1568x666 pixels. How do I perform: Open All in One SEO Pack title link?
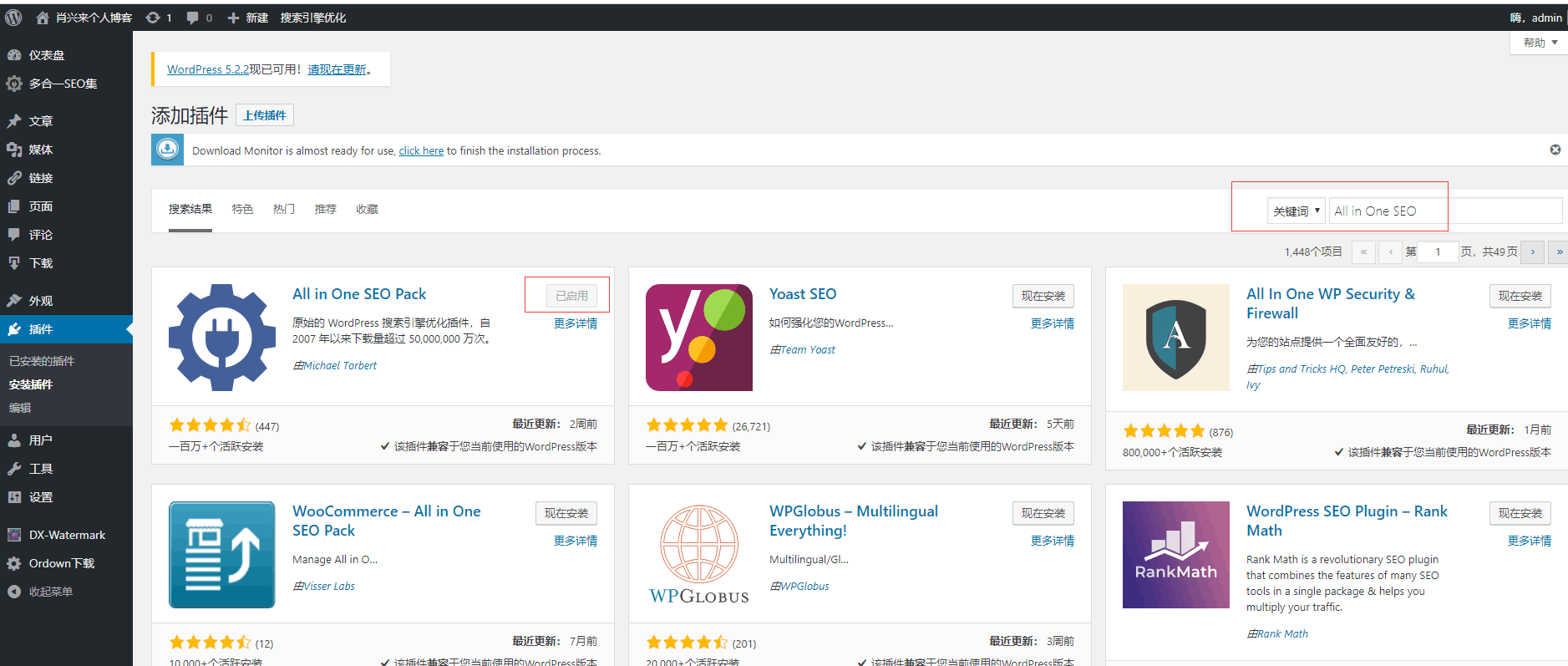(359, 294)
